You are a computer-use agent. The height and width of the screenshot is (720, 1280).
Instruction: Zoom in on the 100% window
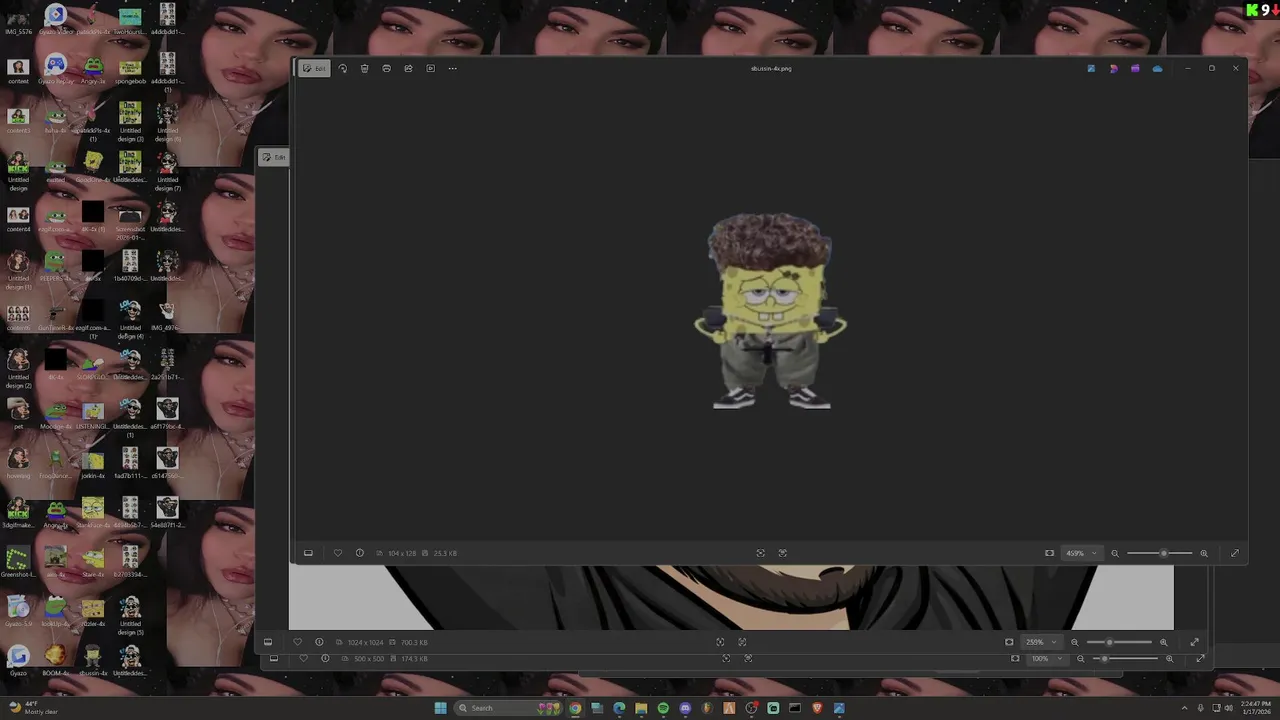coord(1169,658)
